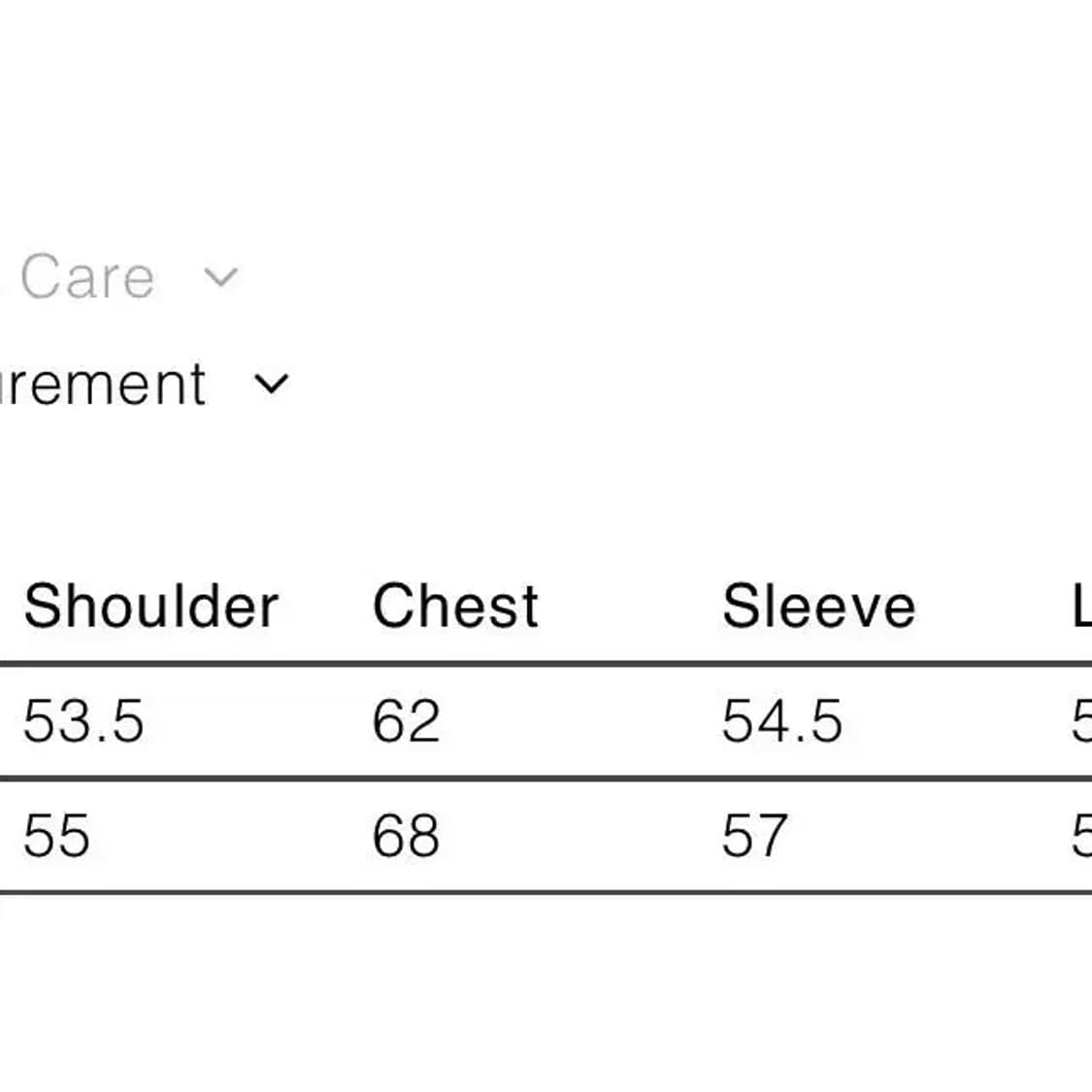Click the Measurement section heading text
1092x1092 pixels.
coord(102,384)
